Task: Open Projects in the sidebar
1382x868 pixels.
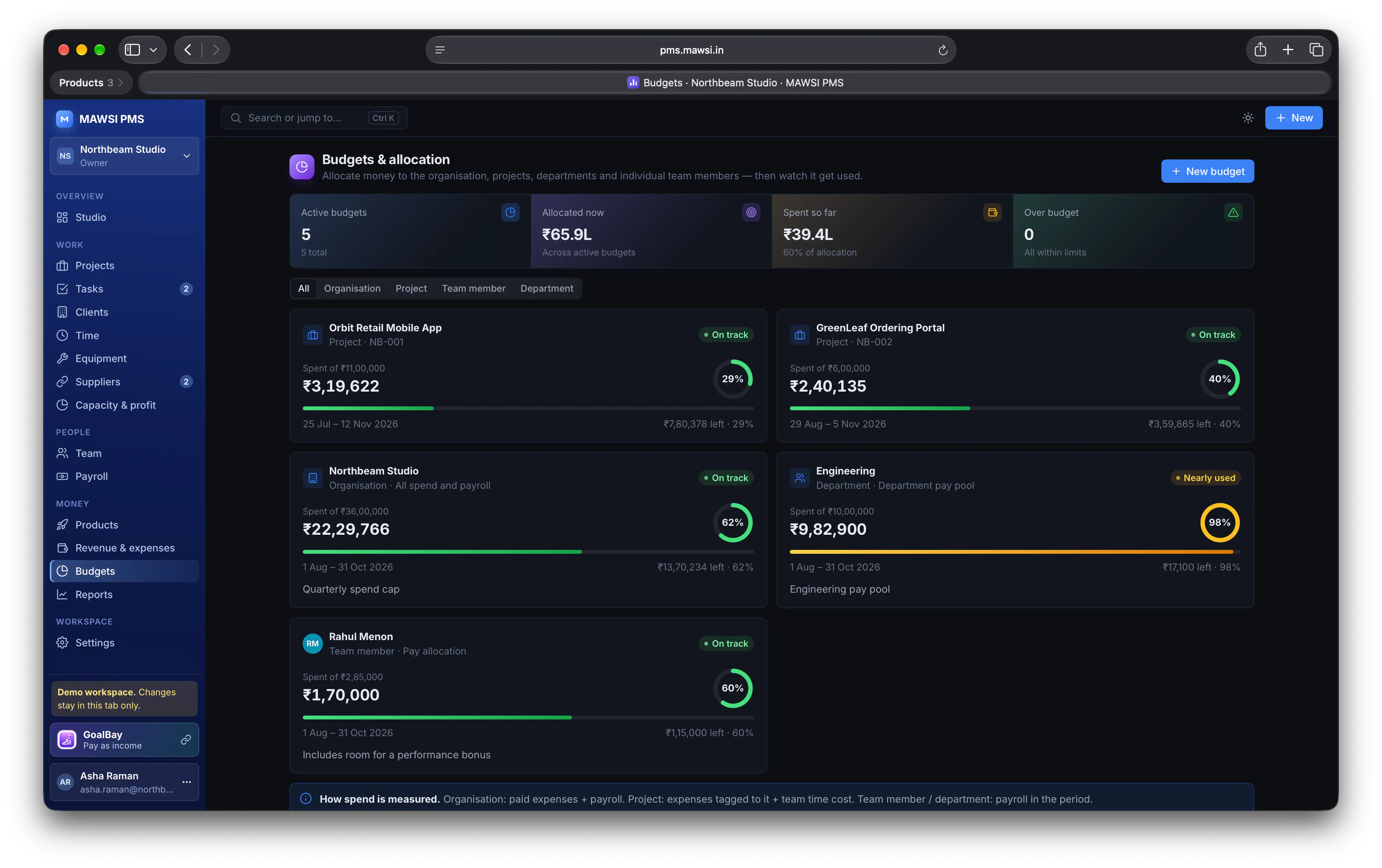Action: (125, 266)
